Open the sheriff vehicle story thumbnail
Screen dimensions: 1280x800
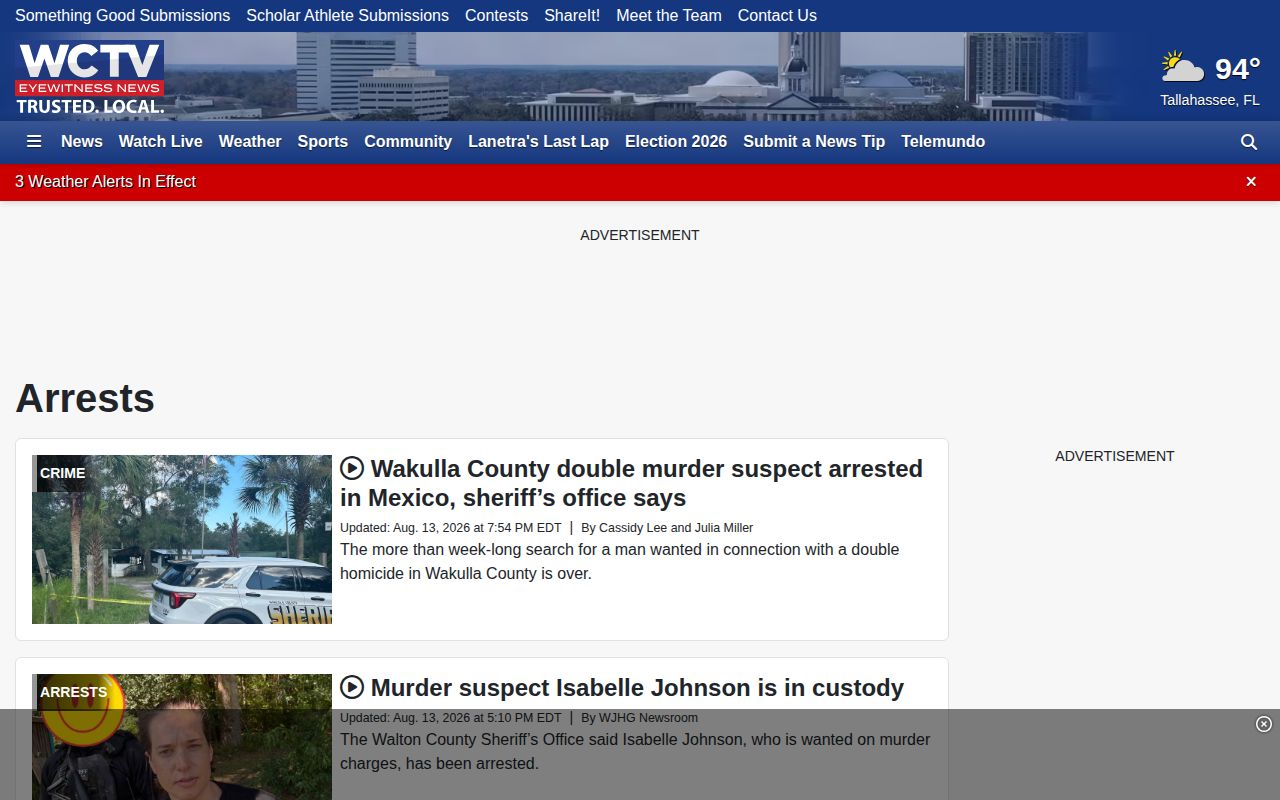182,540
